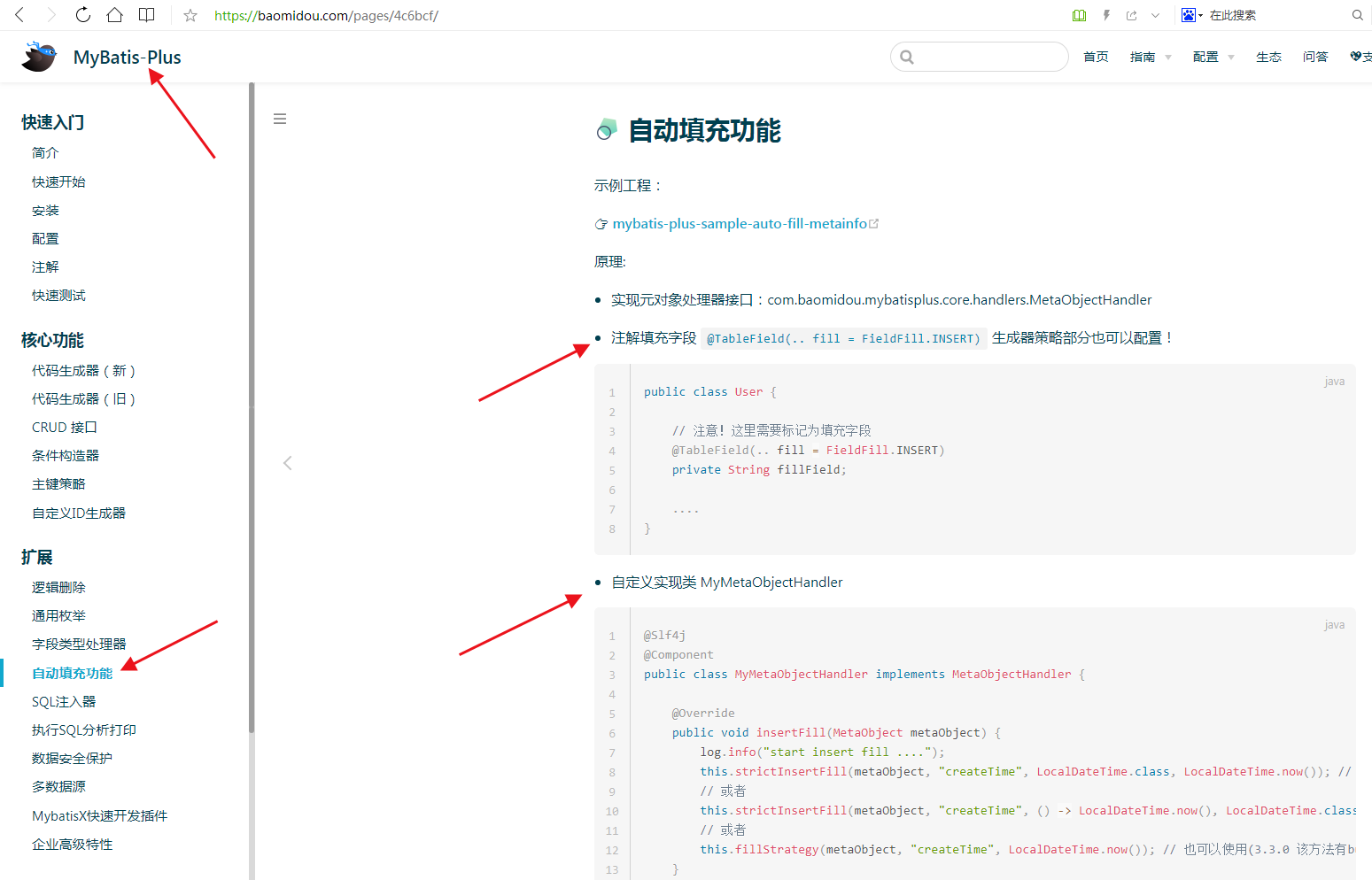Open the mybatis-plus-sample-auto-fill-metainfo link

coord(740,224)
